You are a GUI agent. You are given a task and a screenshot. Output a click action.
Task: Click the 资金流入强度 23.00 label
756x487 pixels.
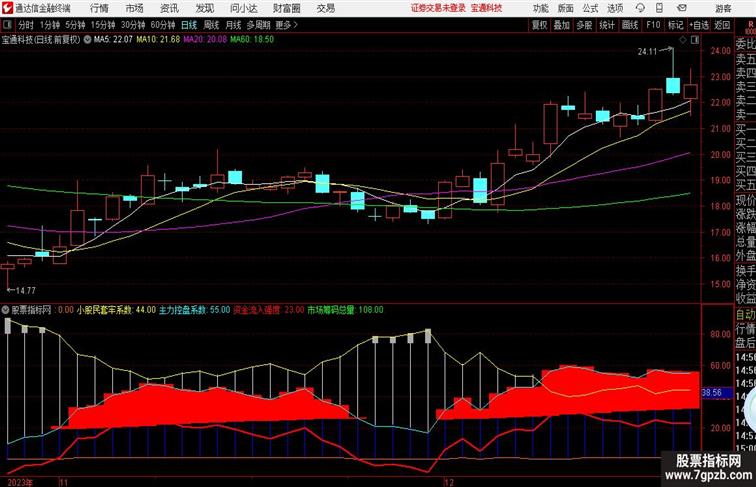tap(269, 310)
